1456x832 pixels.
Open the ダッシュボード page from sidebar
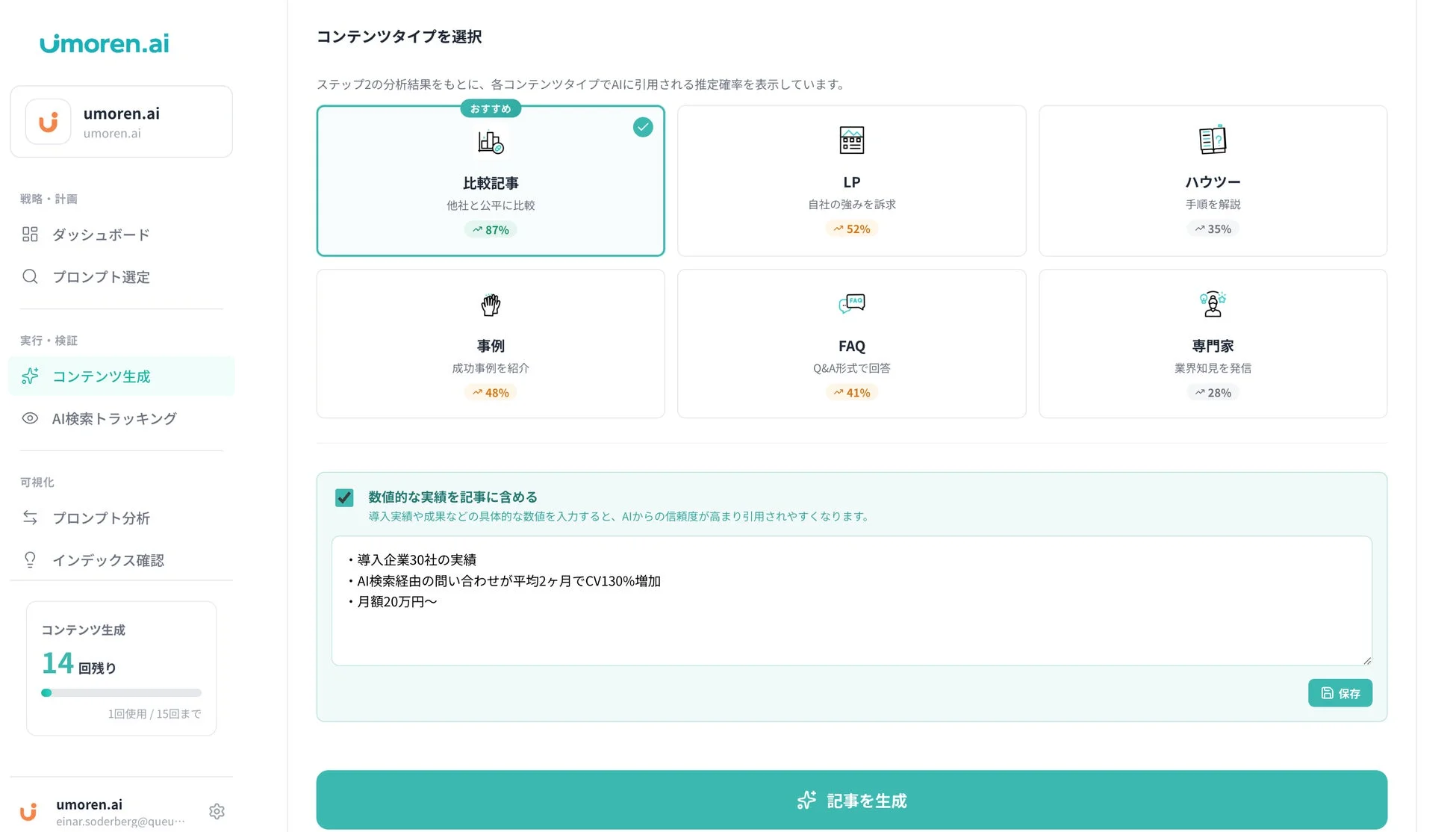tap(100, 234)
